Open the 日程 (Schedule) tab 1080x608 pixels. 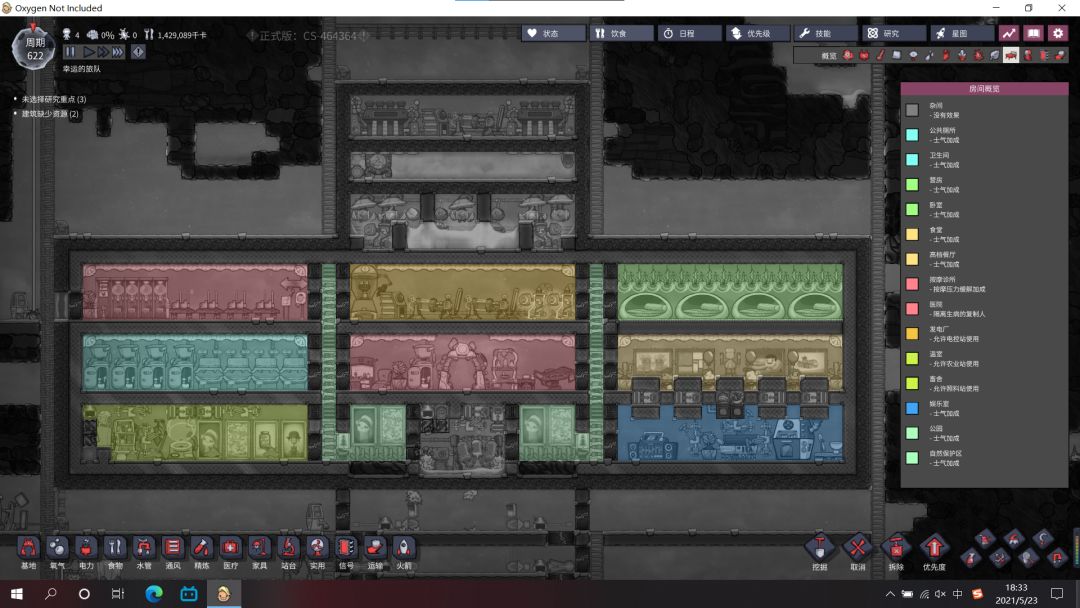tap(689, 33)
